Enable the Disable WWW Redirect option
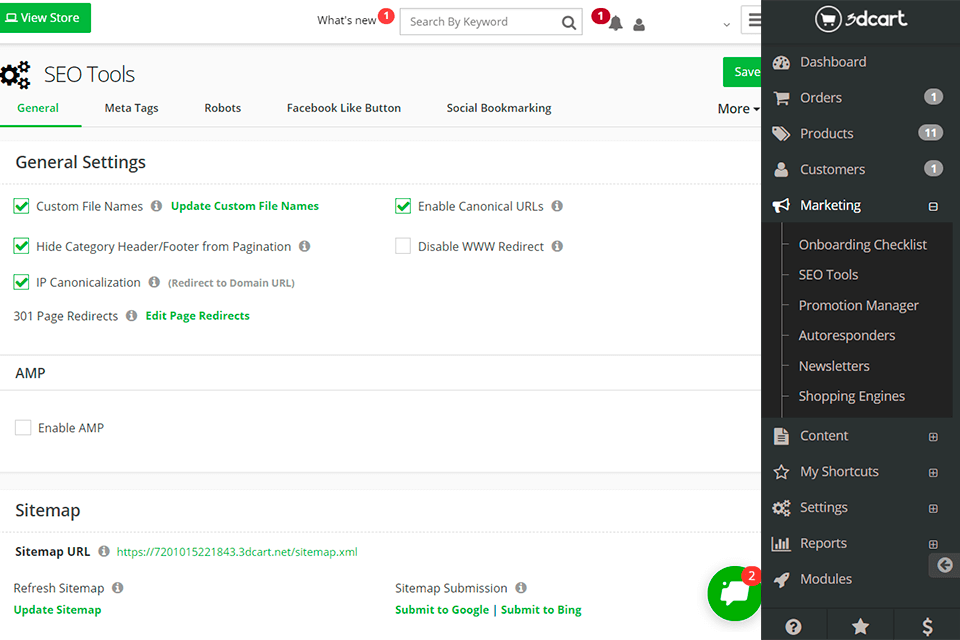The width and height of the screenshot is (960, 640). pyautogui.click(x=403, y=245)
